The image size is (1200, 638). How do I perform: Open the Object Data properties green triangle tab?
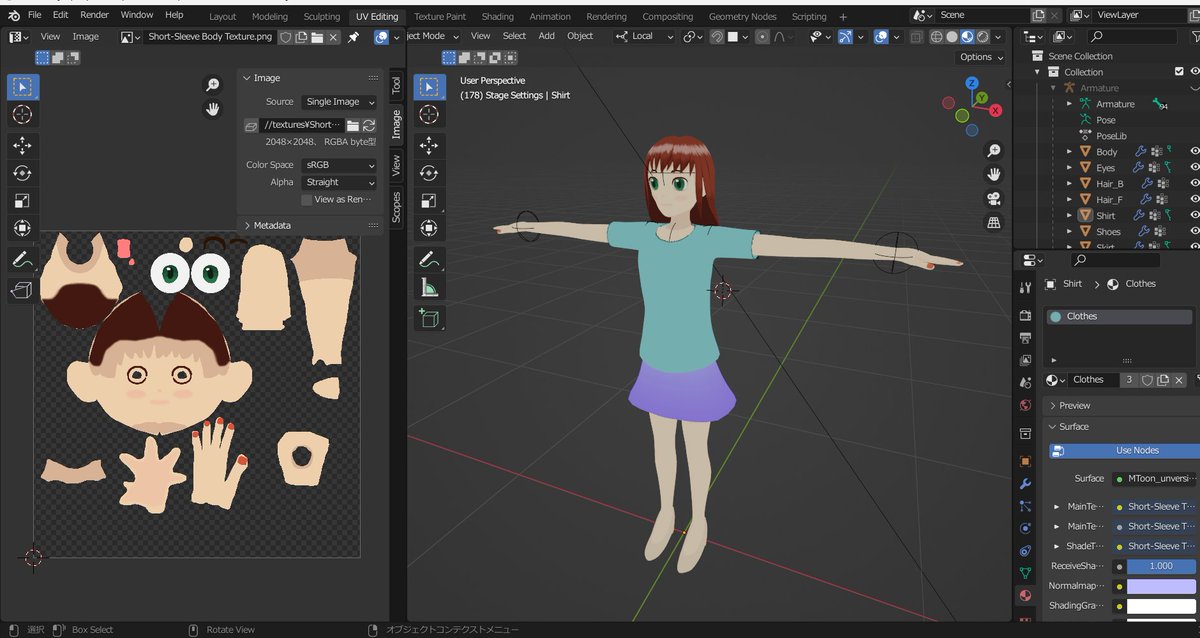pos(1025,573)
